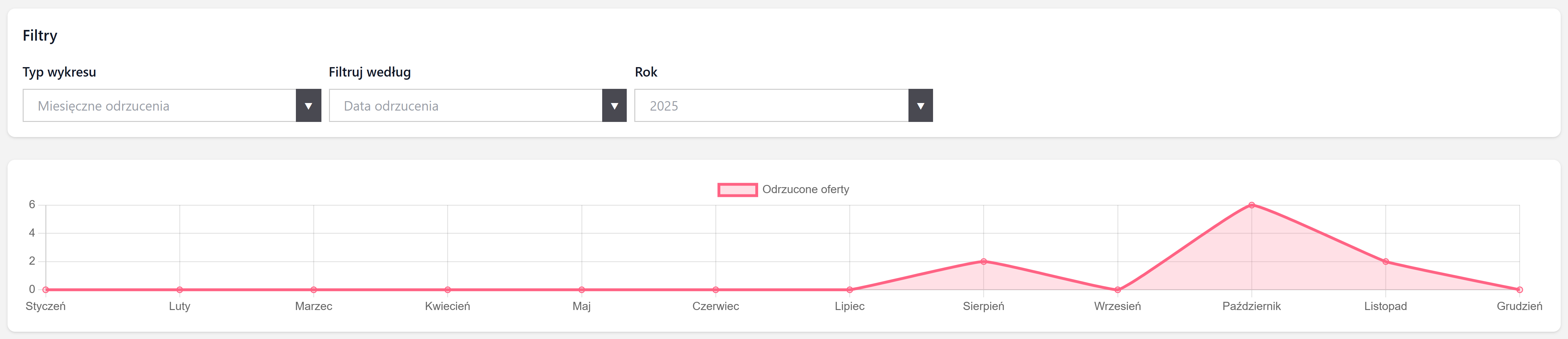Click the Wrzesień data point

(x=1118, y=290)
